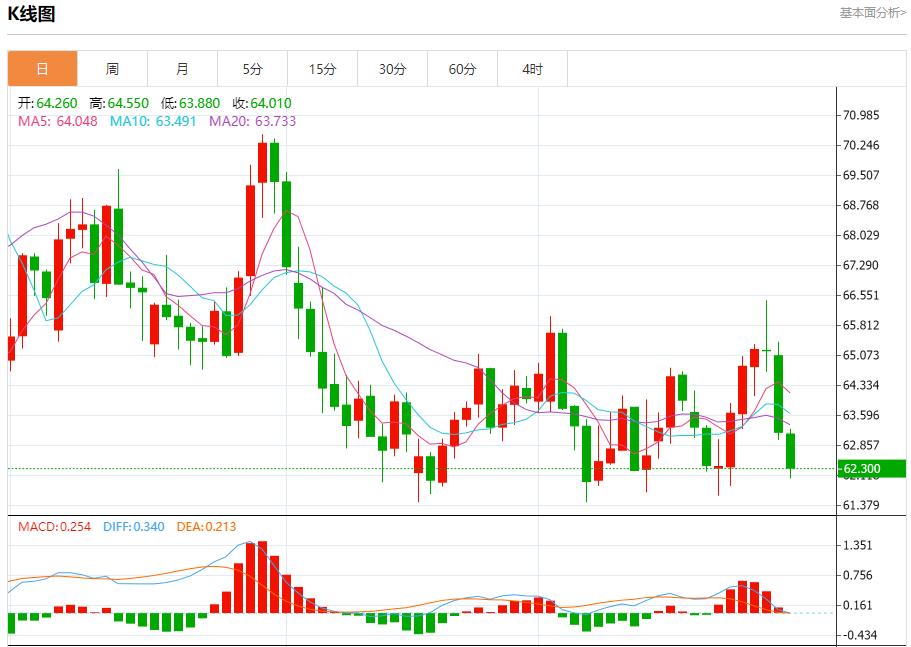Select the 30分 timeframe

(x=392, y=68)
